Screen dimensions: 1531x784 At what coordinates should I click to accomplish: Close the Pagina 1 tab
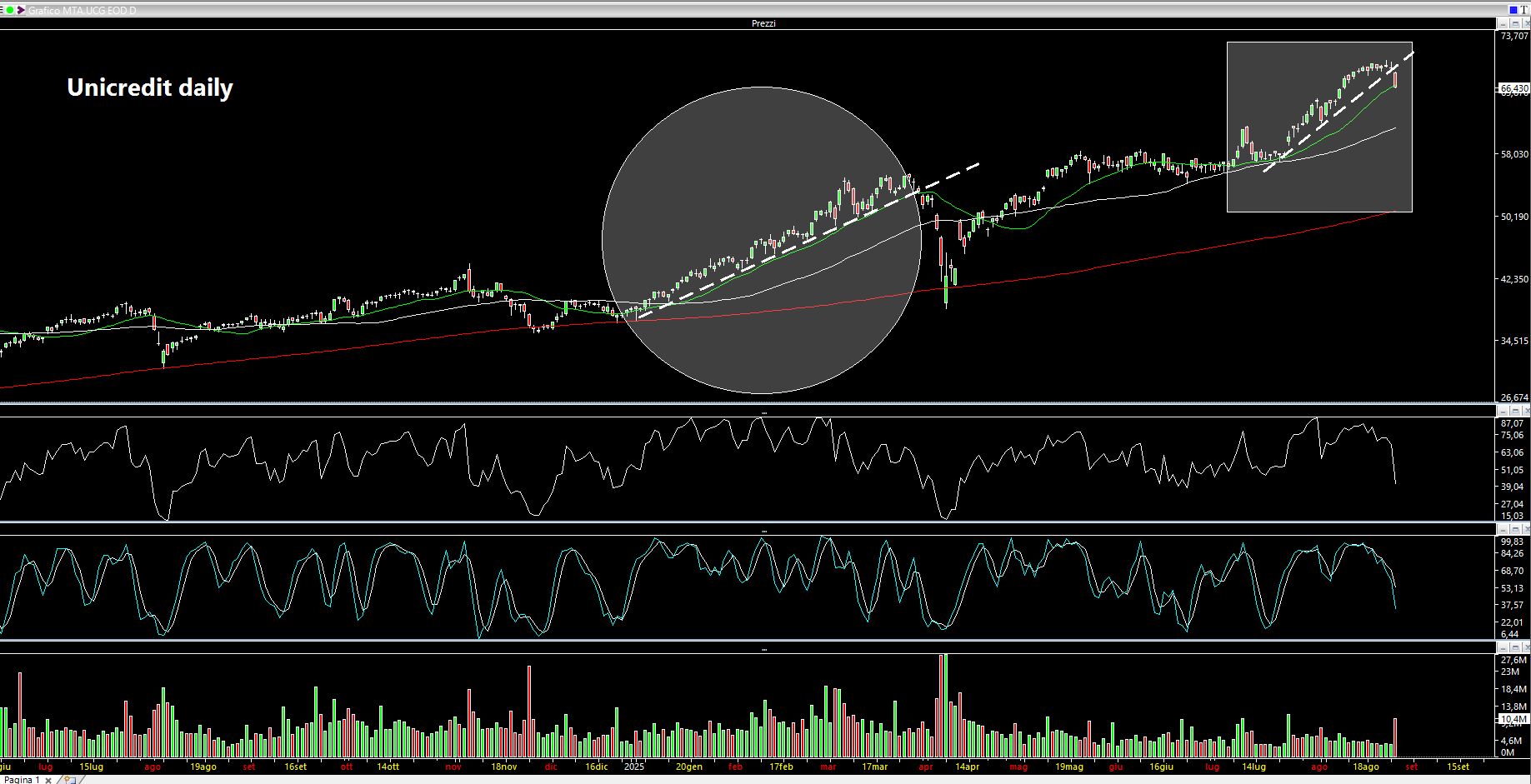click(49, 780)
